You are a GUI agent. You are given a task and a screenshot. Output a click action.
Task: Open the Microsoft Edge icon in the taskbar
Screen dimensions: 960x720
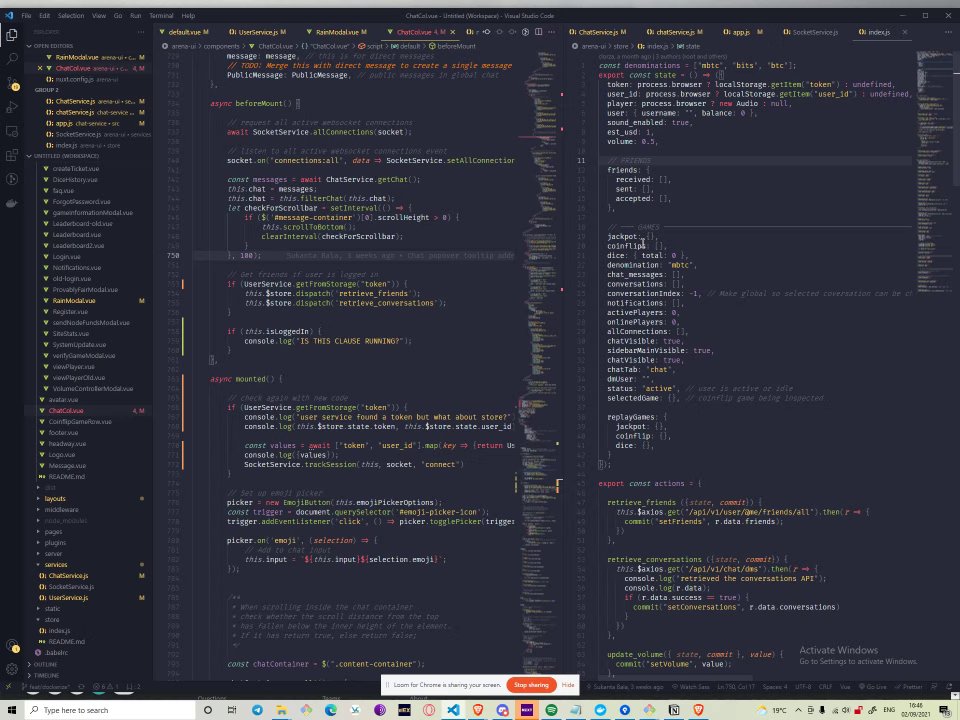[x=331, y=710]
